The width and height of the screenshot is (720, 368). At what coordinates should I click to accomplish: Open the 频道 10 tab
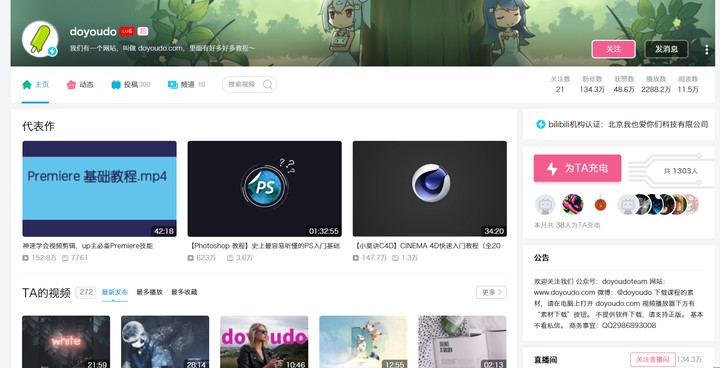click(186, 85)
